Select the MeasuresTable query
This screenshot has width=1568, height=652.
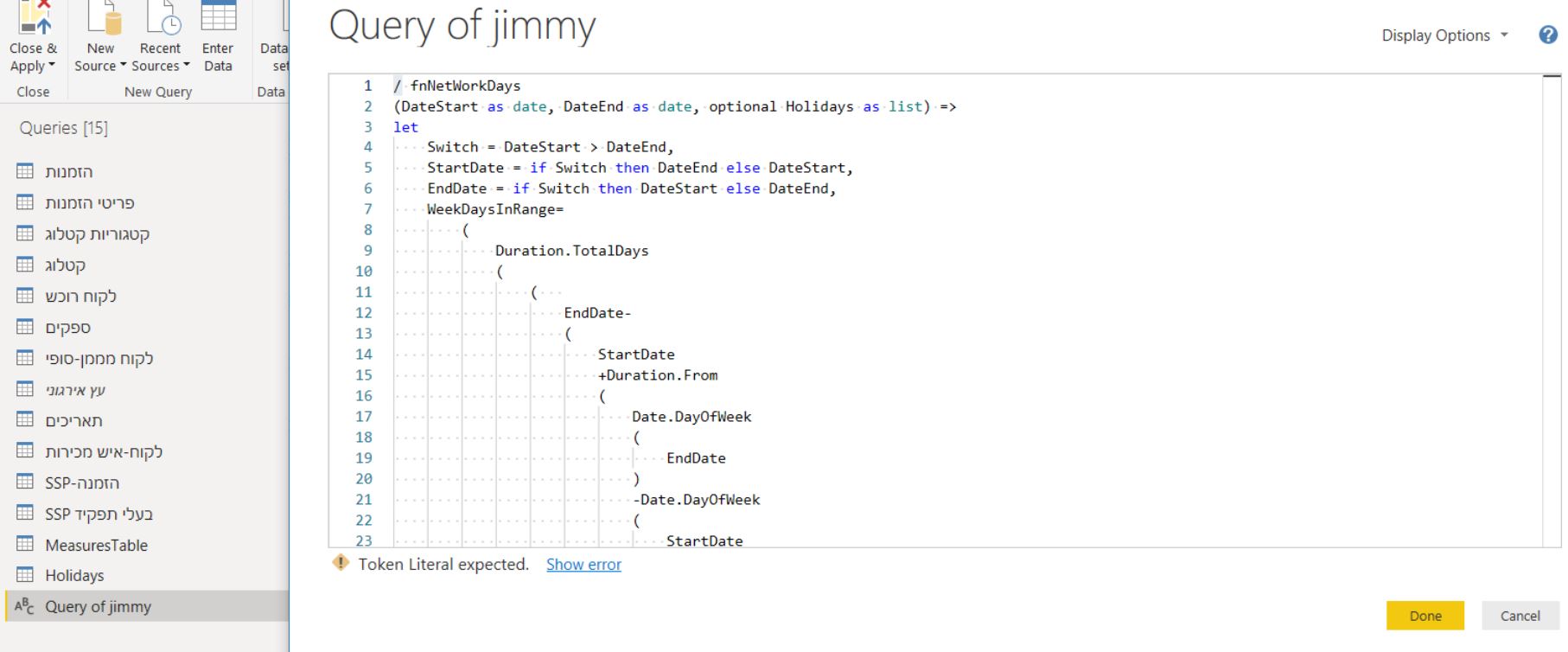147,545
